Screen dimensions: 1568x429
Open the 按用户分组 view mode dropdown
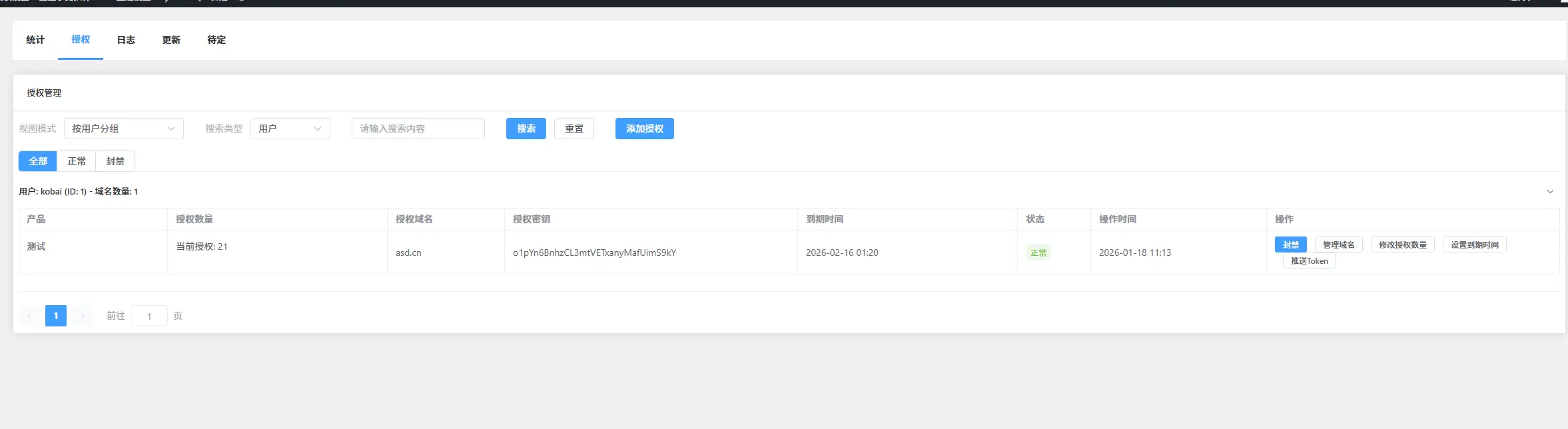pos(123,129)
